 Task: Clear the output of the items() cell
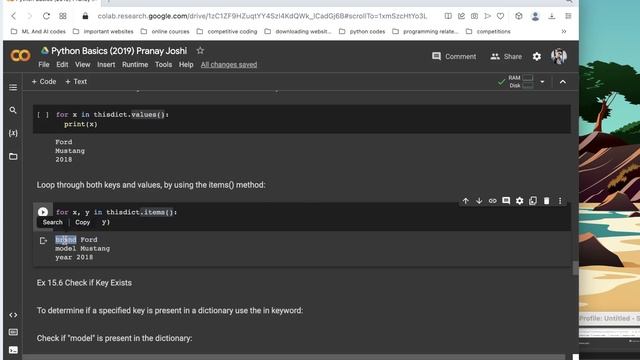click(x=43, y=240)
